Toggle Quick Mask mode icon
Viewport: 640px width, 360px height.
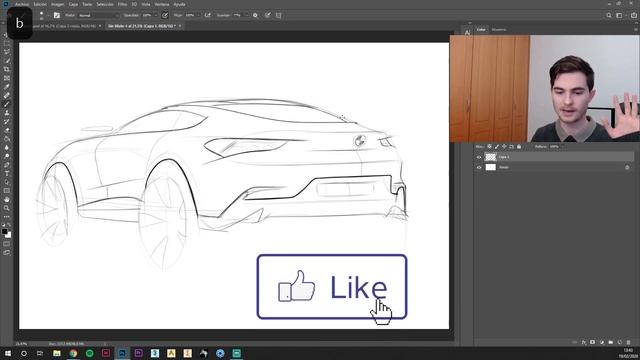[7, 244]
